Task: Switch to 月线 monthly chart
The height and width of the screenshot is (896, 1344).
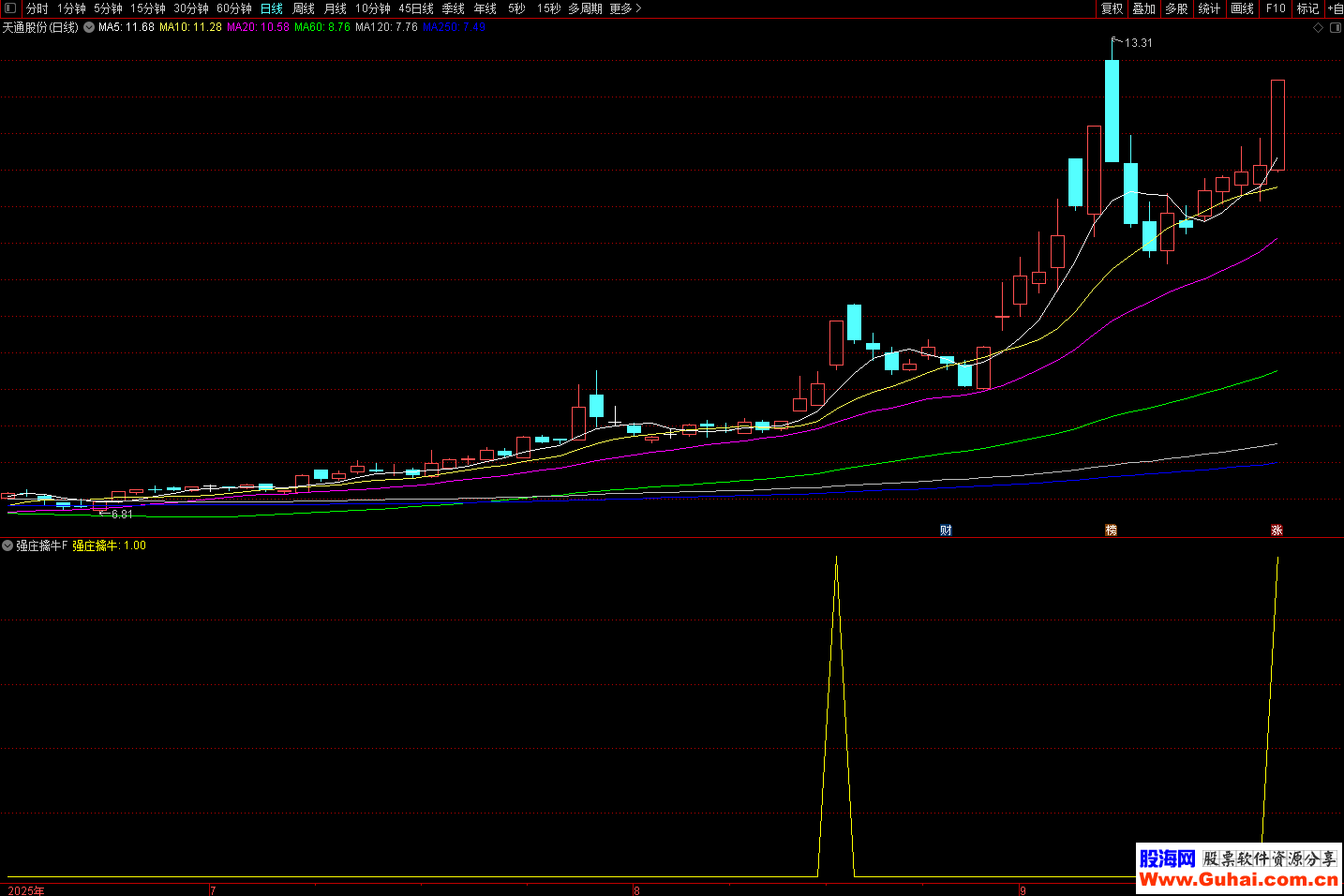Action: coord(336,8)
